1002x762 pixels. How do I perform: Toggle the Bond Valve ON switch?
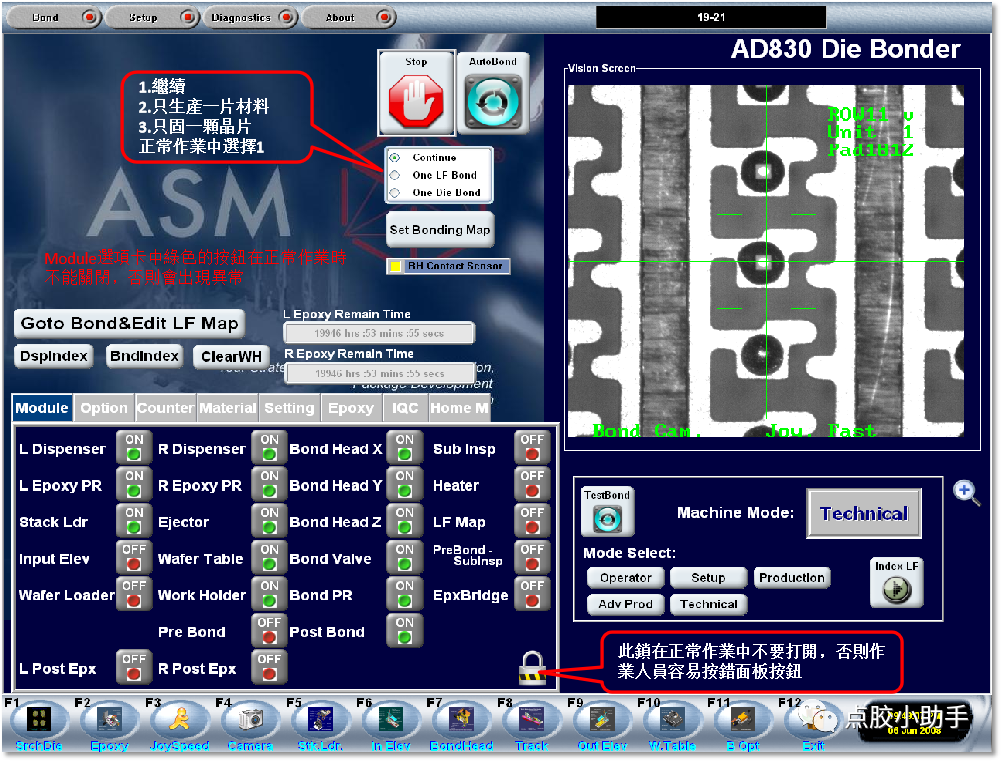(405, 557)
